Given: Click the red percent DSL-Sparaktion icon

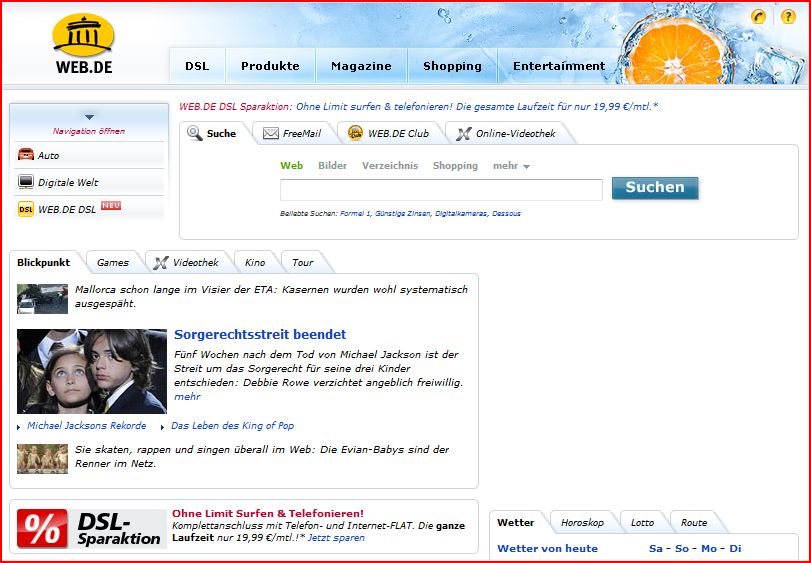Looking at the screenshot, I should tap(42, 528).
